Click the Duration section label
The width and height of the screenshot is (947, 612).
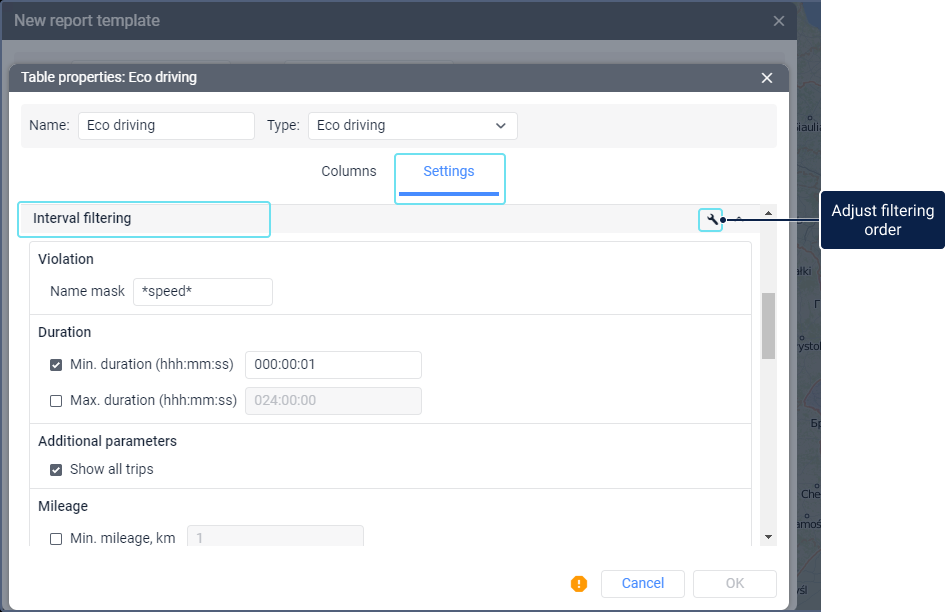point(65,332)
